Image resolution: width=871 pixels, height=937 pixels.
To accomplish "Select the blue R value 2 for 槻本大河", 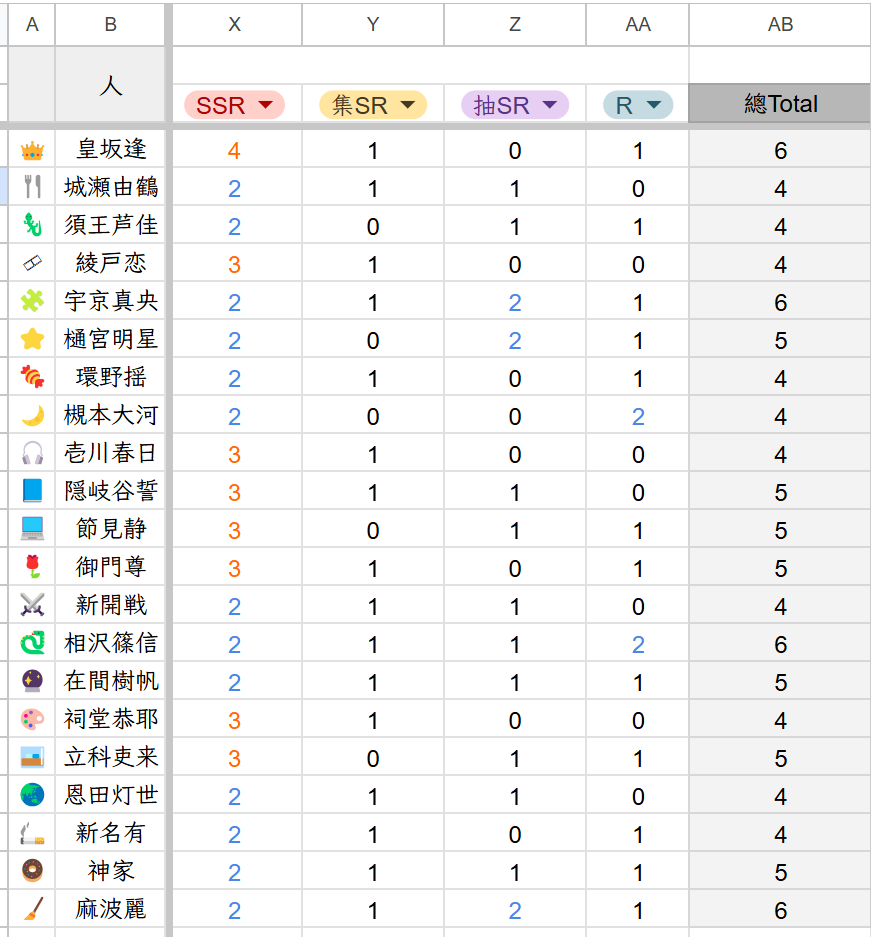I will (637, 417).
